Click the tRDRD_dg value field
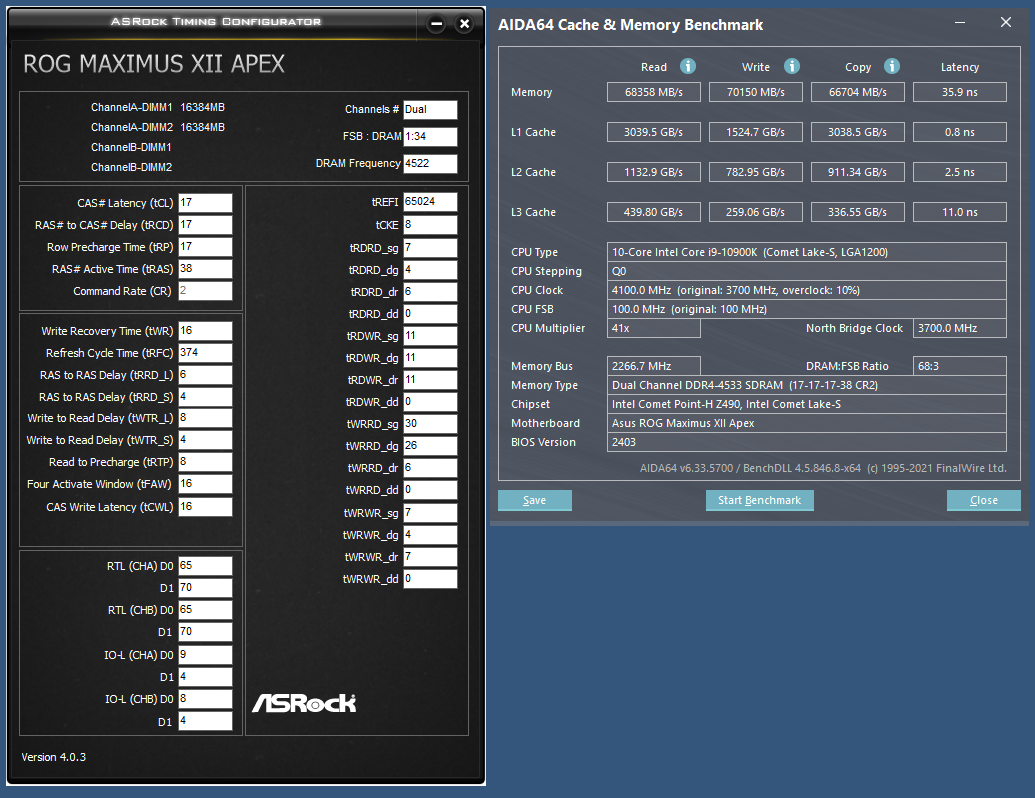This screenshot has width=1035, height=798. (430, 270)
